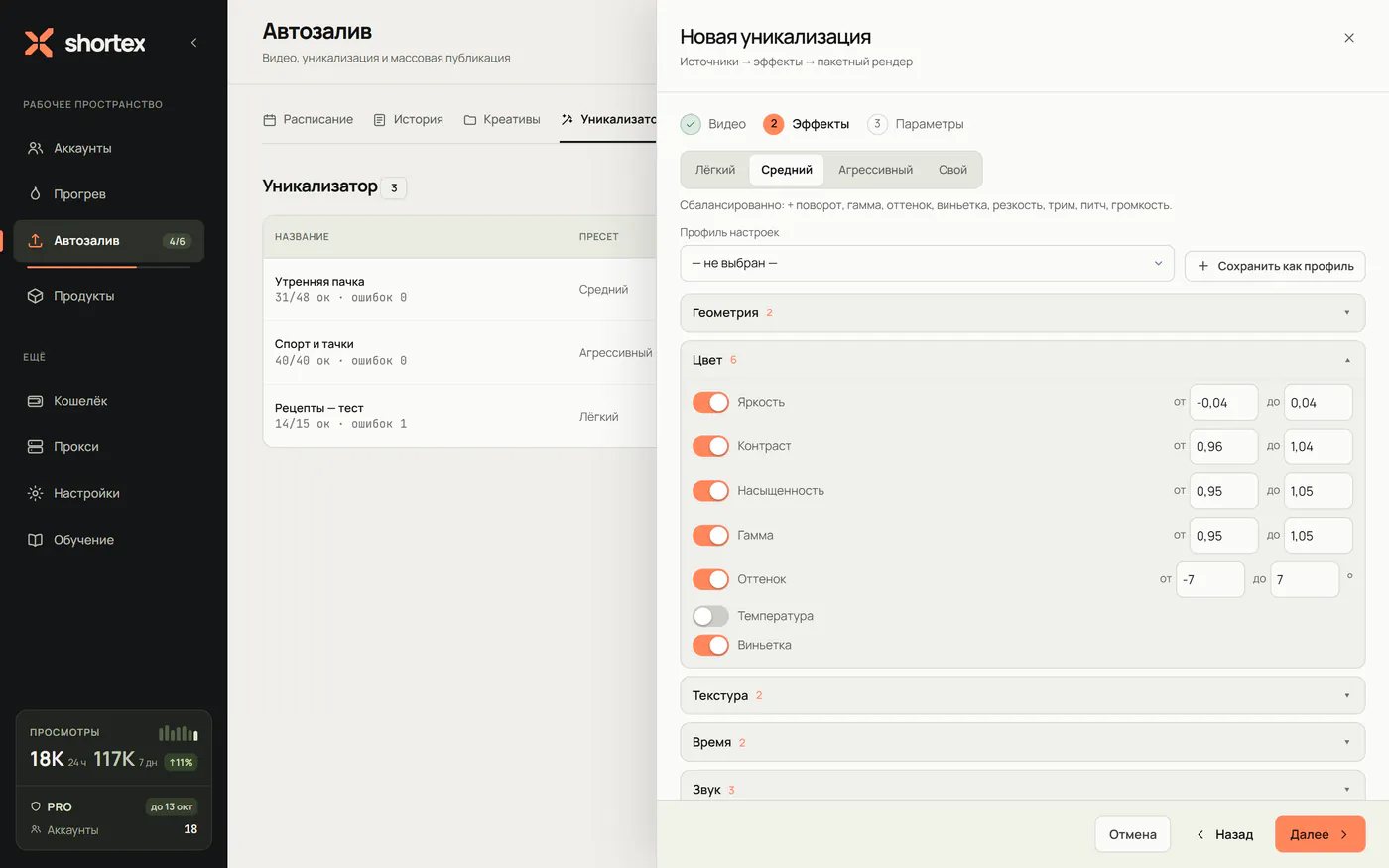Click the Прокси server icon
Viewport: 1389px width, 868px height.
(36, 447)
